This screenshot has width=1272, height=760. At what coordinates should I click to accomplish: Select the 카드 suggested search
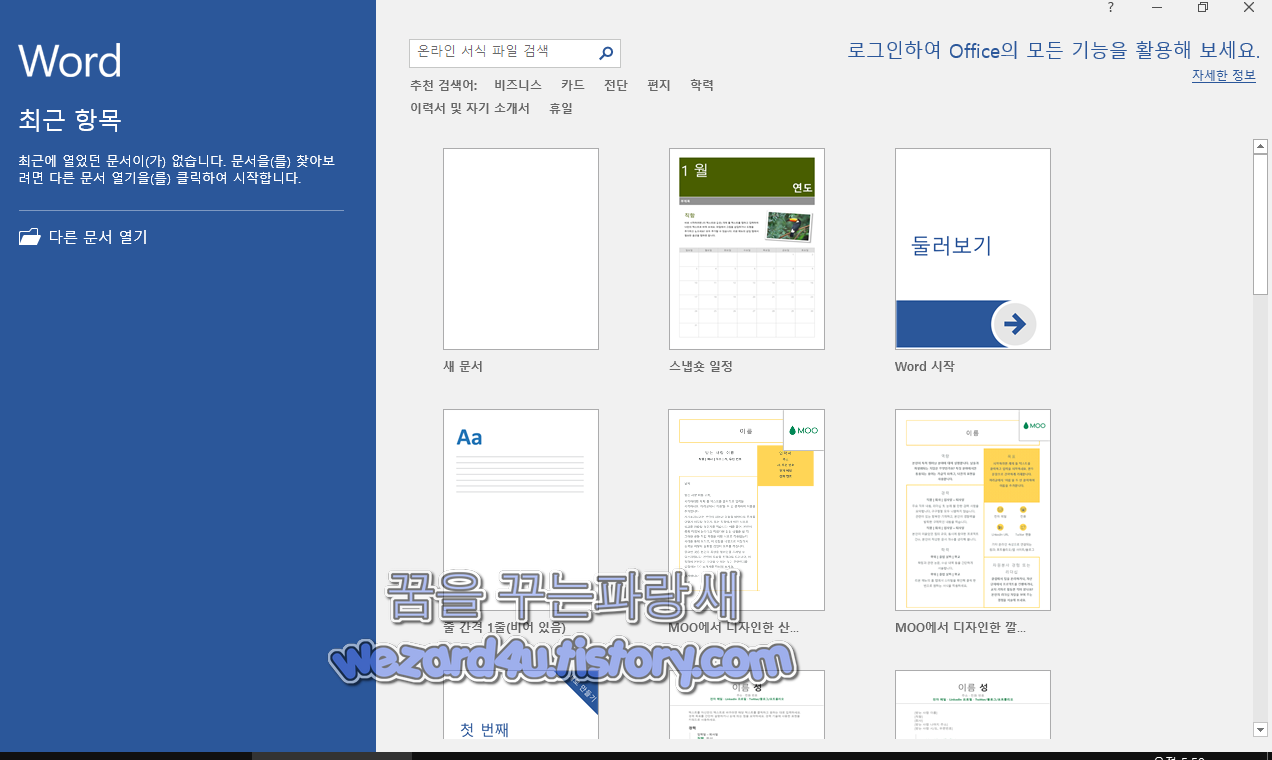click(x=572, y=85)
